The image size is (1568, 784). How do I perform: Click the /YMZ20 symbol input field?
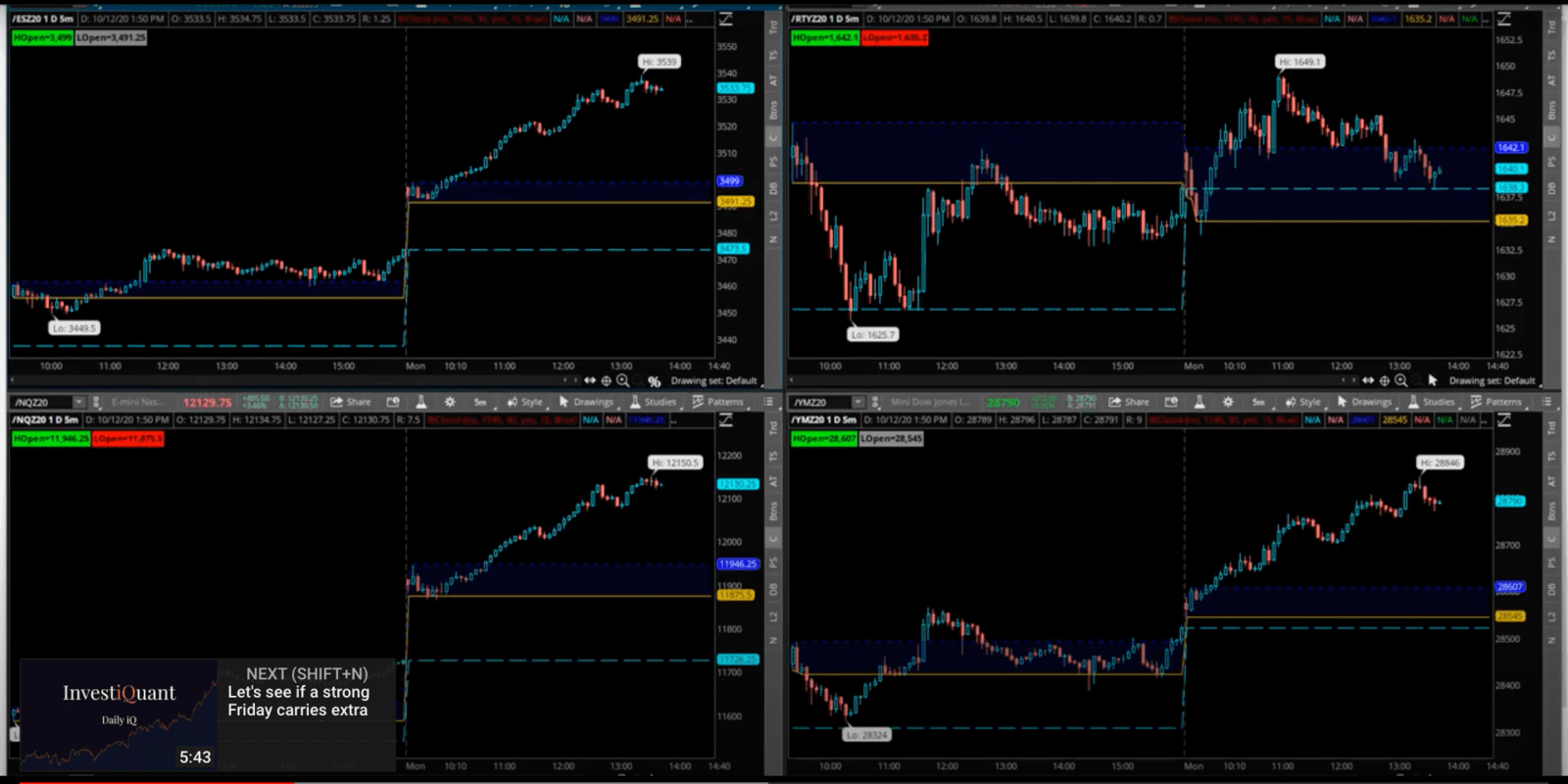[x=821, y=402]
